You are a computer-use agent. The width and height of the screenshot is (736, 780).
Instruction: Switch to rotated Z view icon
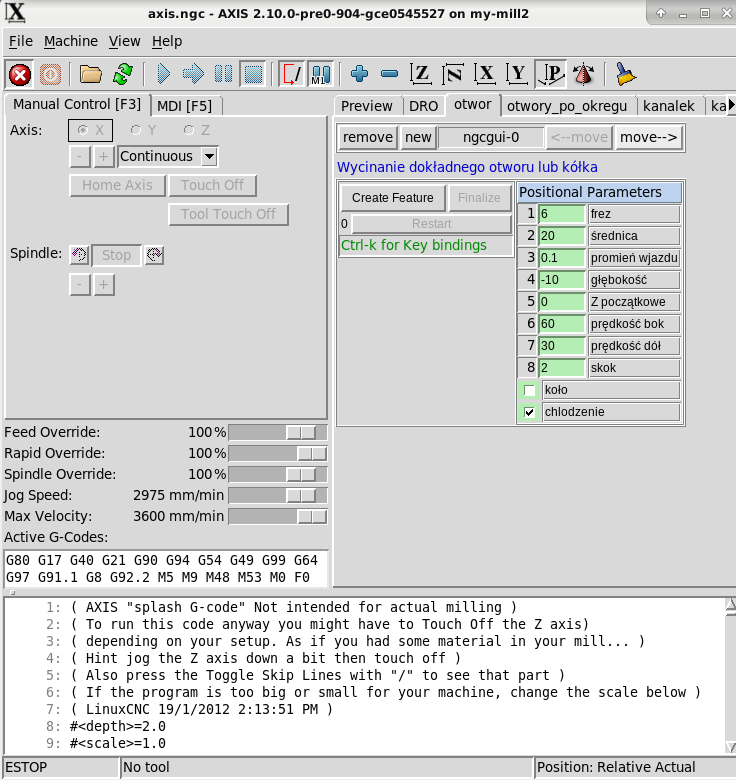453,75
